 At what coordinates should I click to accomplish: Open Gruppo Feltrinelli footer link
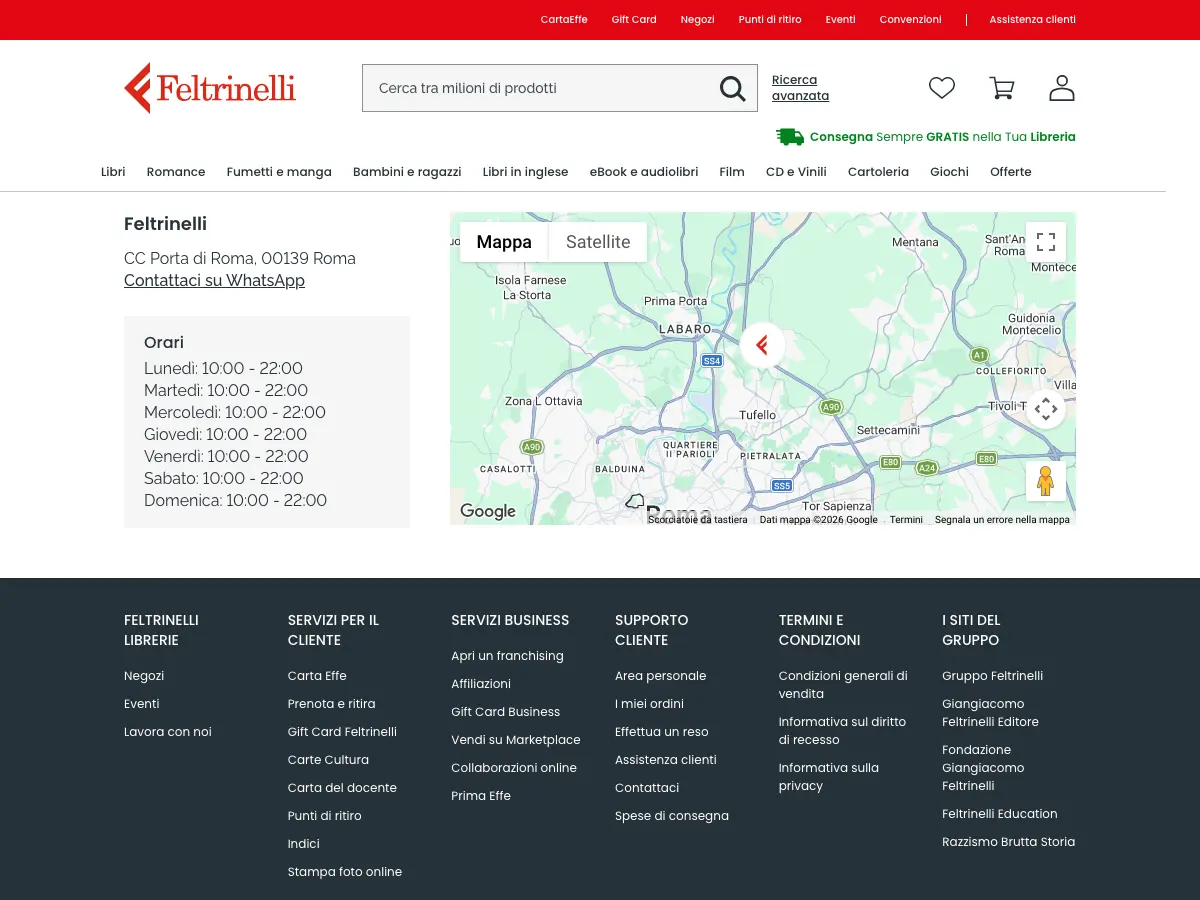(992, 676)
